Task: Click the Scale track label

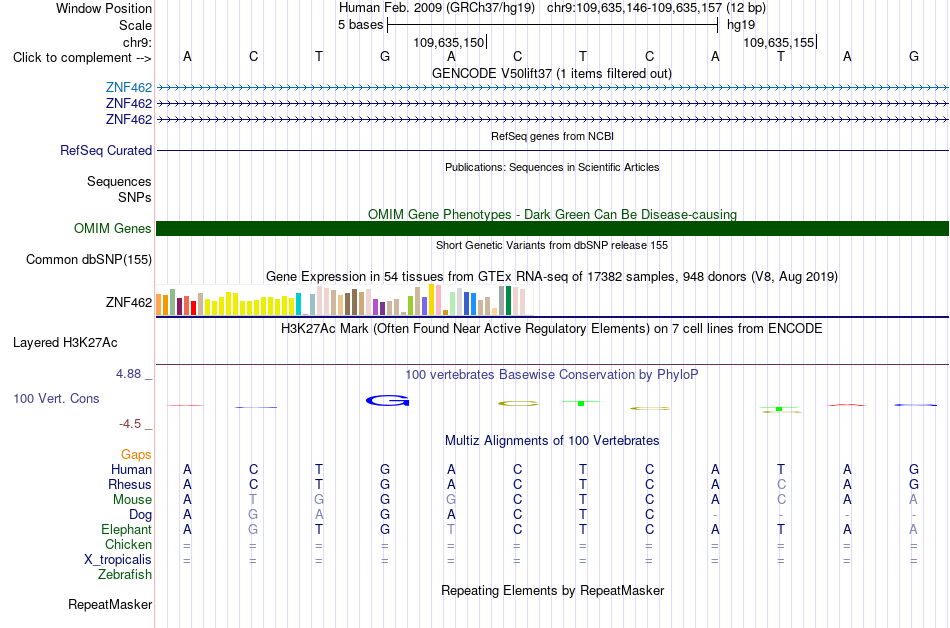Action: click(x=135, y=25)
